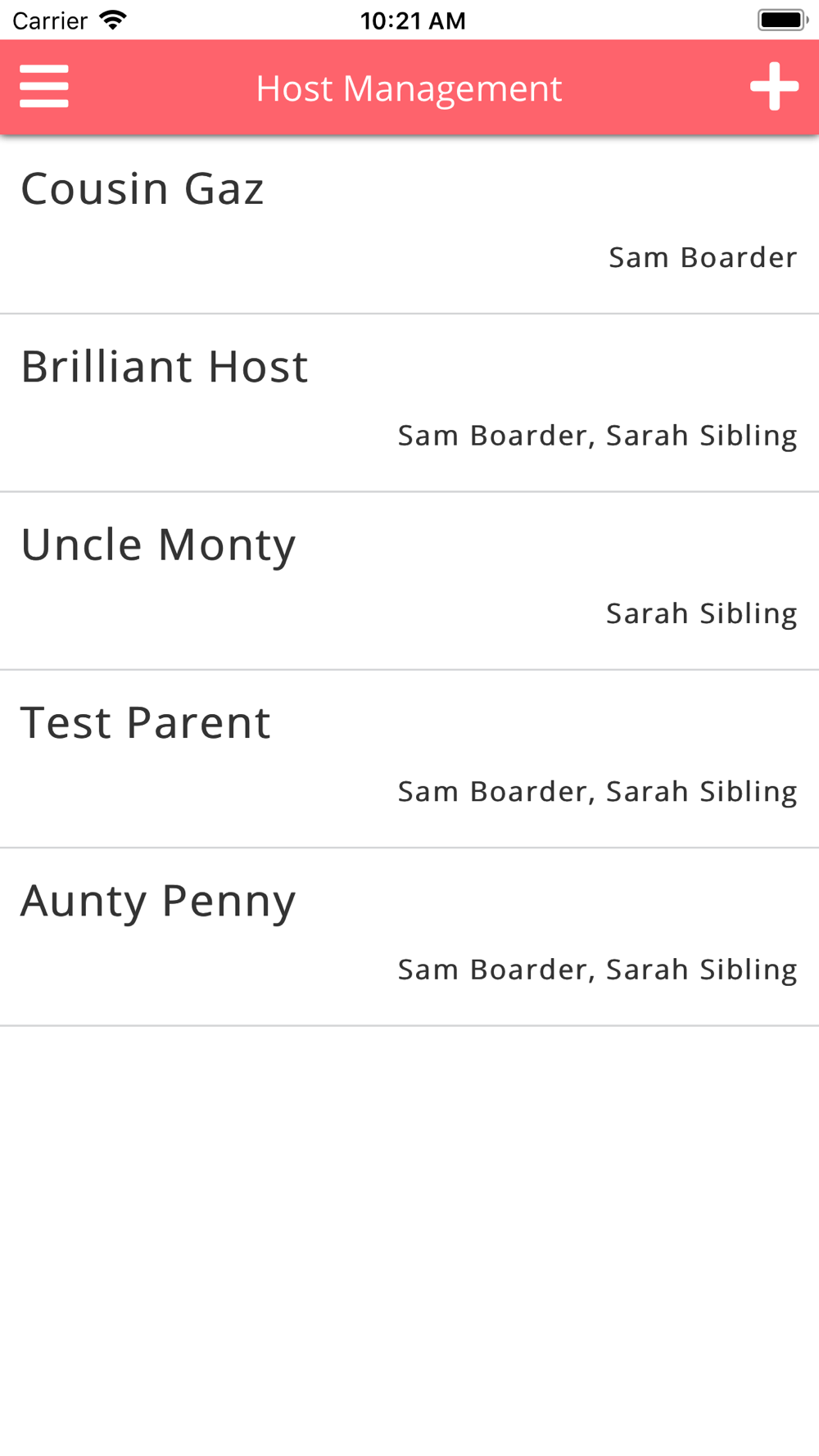Screen dimensions: 819x1456
Task: Tap the plus icon to add host
Action: (x=774, y=87)
